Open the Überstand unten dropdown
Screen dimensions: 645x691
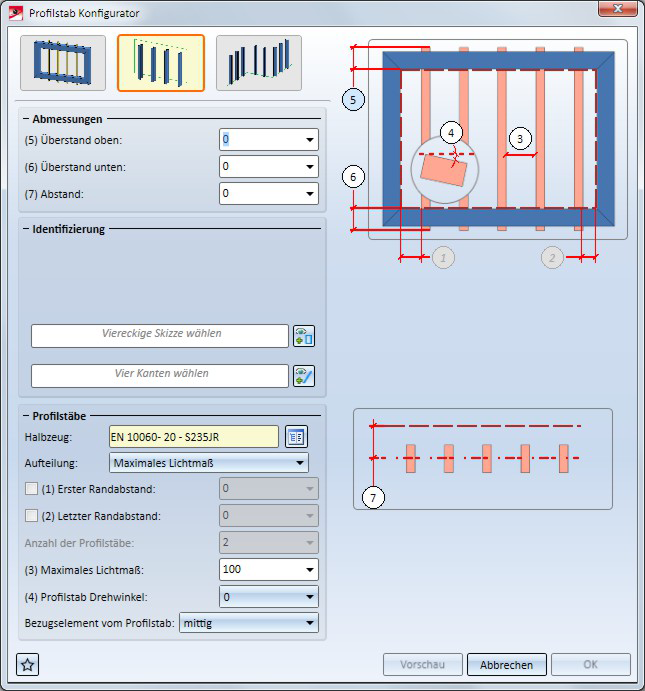pos(310,167)
